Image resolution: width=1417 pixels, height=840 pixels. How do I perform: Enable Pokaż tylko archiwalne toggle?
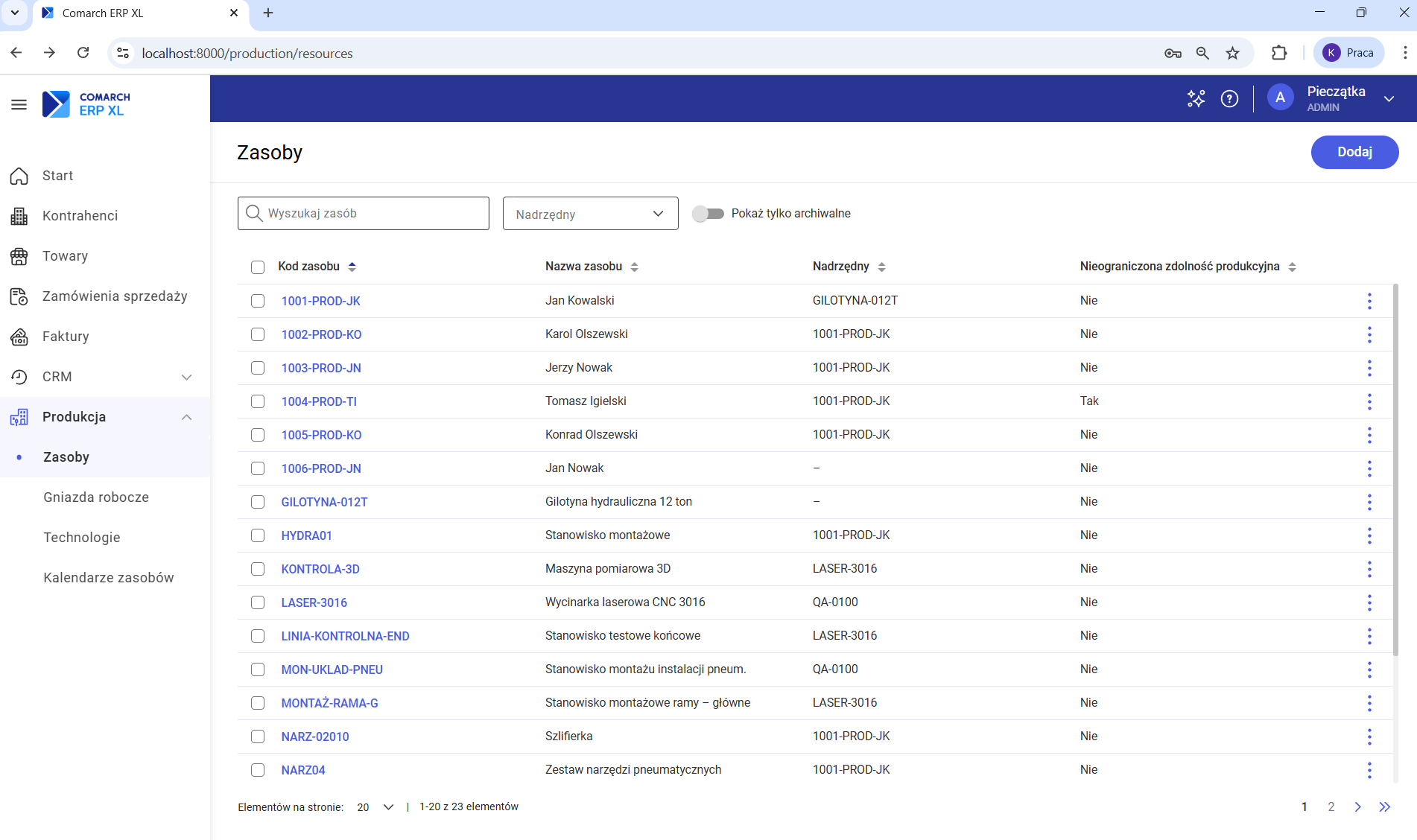coord(708,213)
